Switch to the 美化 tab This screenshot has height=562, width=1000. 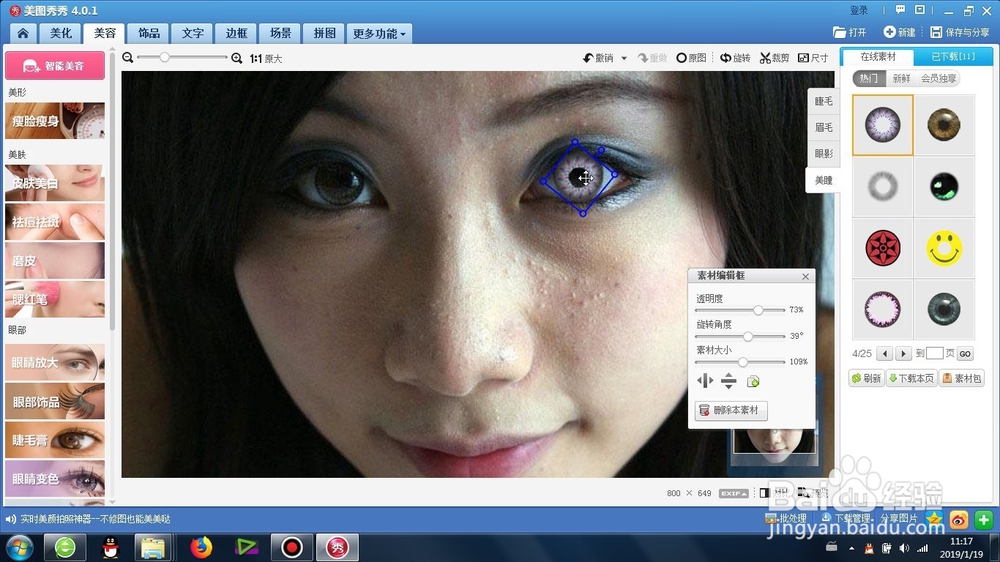(x=61, y=33)
